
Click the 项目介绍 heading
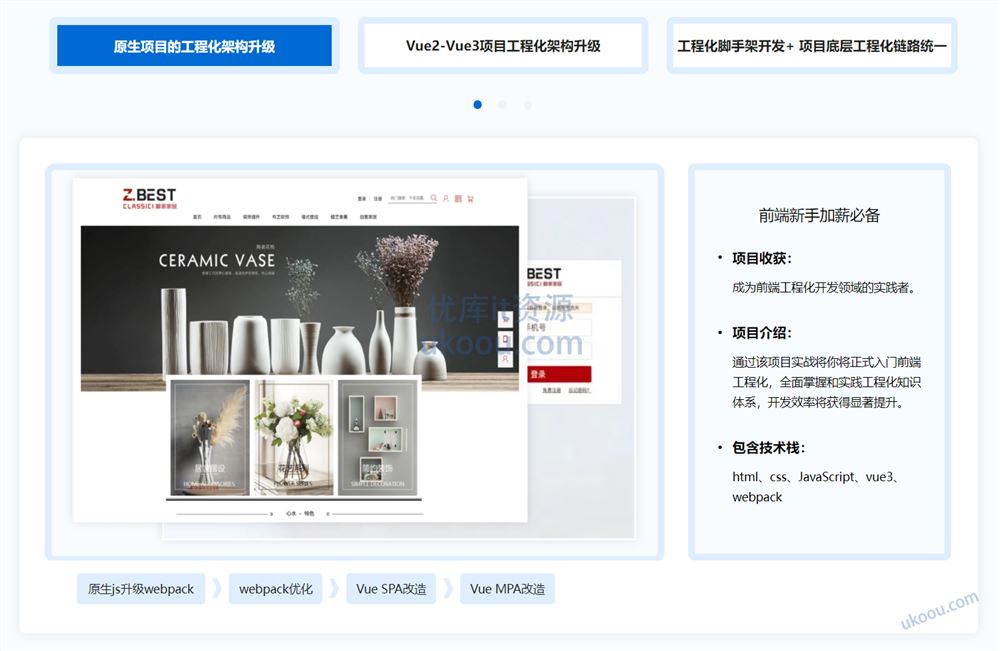click(x=761, y=333)
